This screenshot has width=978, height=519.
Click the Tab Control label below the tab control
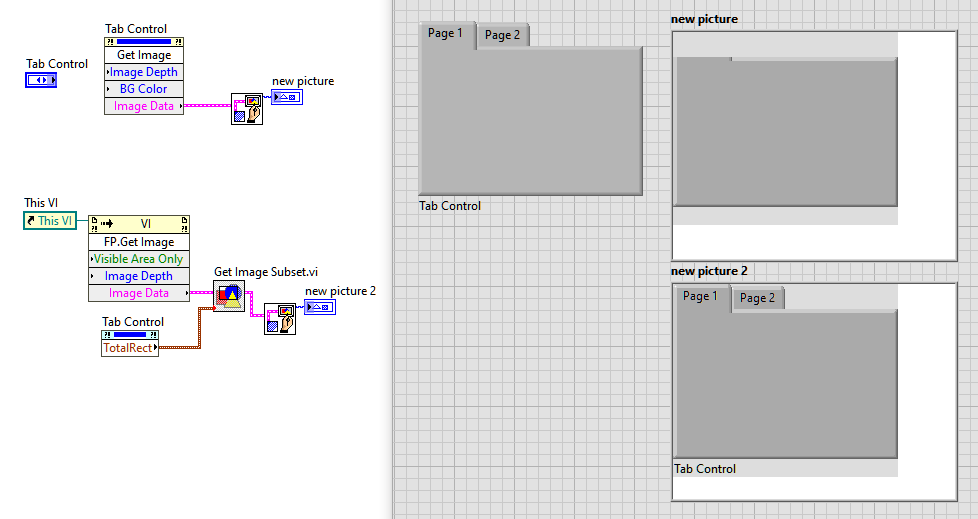click(x=450, y=206)
